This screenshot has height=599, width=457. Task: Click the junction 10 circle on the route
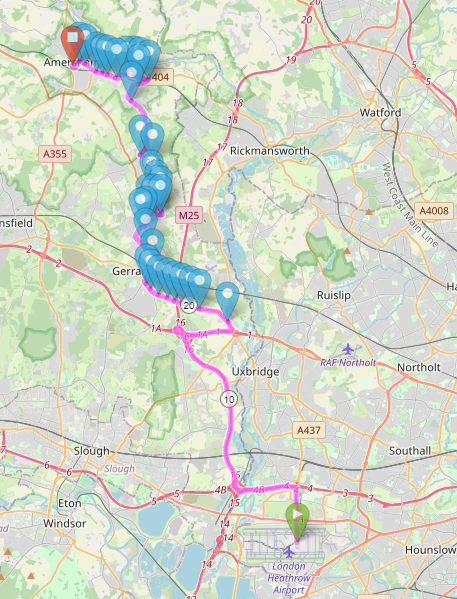228,400
